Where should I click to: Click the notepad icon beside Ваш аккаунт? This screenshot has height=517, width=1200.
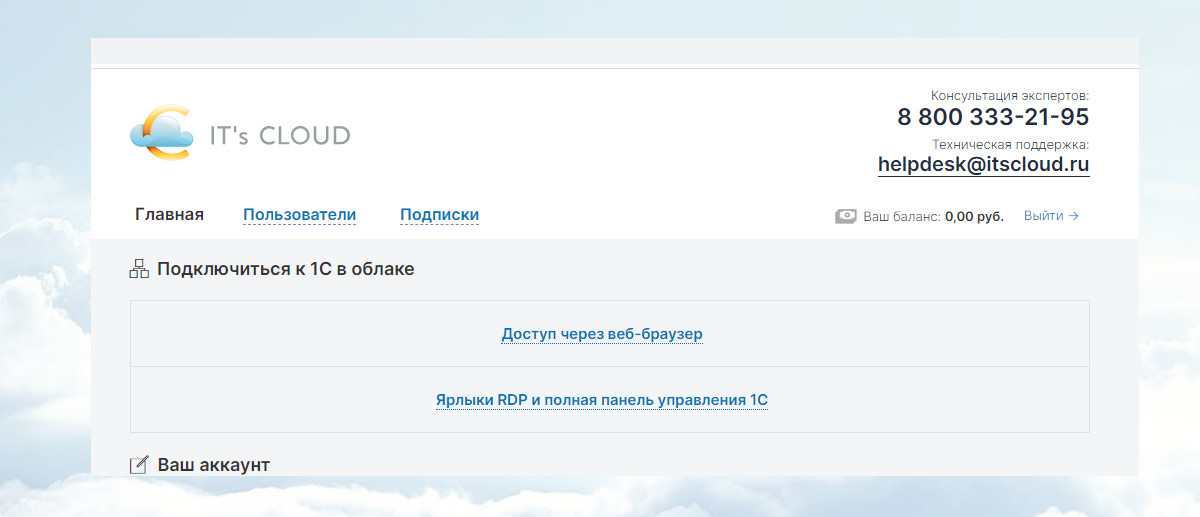(139, 465)
